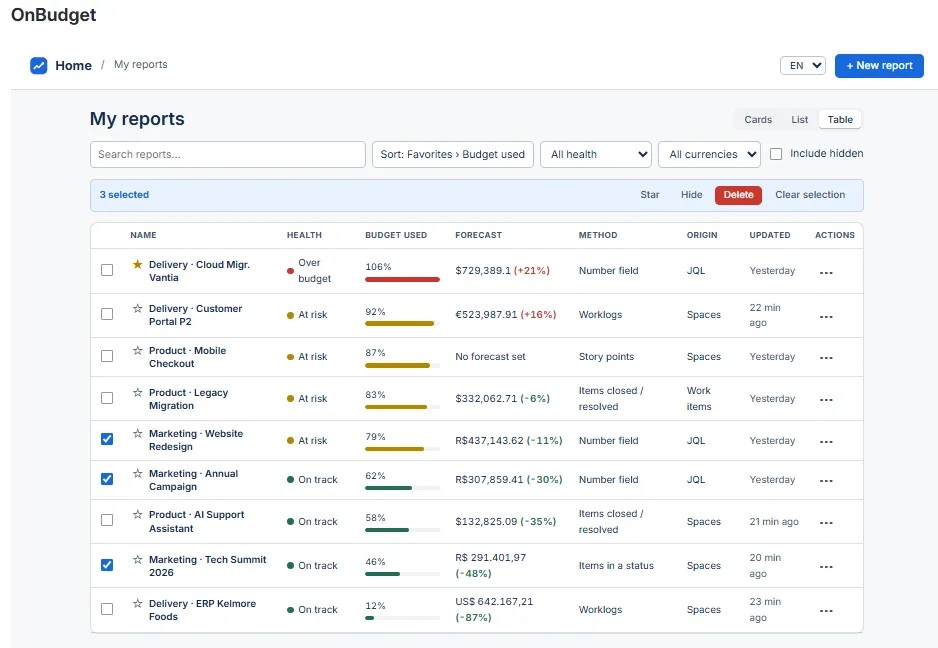Open actions menu for Mobile Checkout

tap(826, 358)
